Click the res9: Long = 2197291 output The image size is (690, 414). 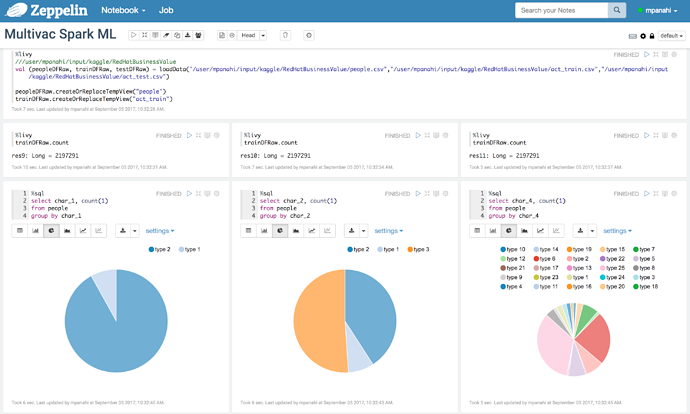click(x=45, y=155)
